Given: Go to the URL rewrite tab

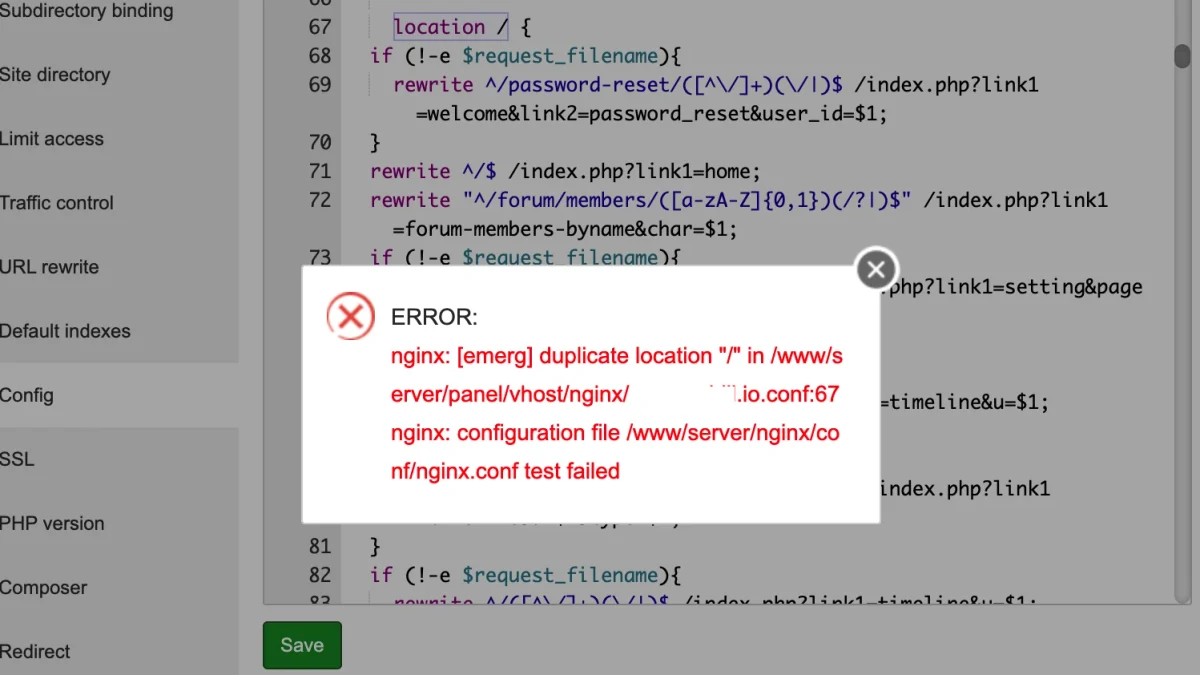Looking at the screenshot, I should [50, 267].
